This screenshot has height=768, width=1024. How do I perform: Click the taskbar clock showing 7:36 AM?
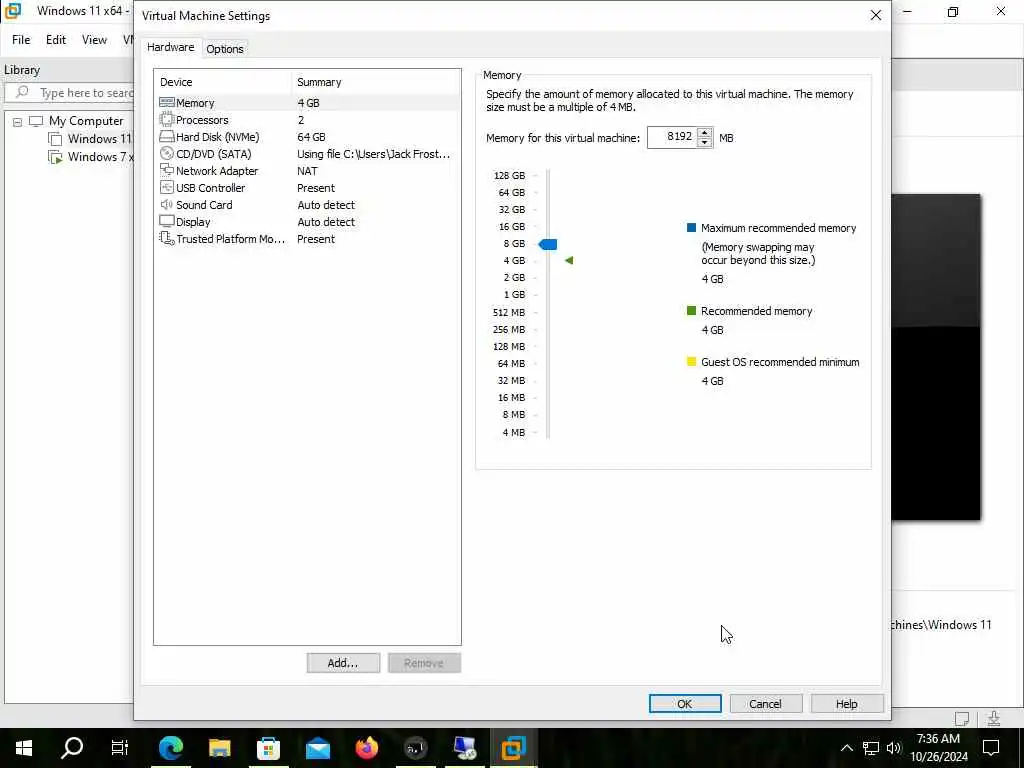pos(938,748)
